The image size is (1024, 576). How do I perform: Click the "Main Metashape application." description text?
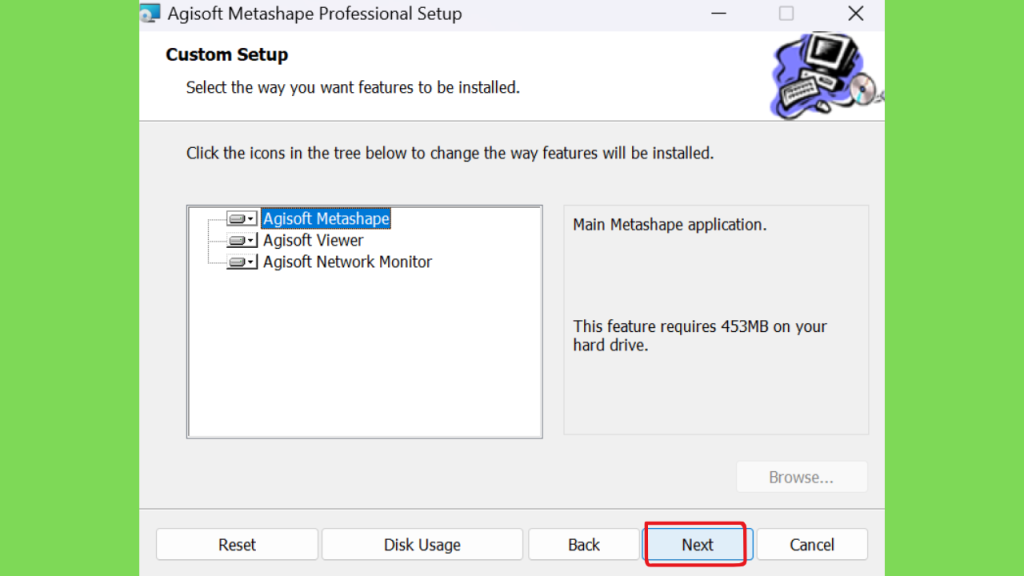pyautogui.click(x=669, y=225)
